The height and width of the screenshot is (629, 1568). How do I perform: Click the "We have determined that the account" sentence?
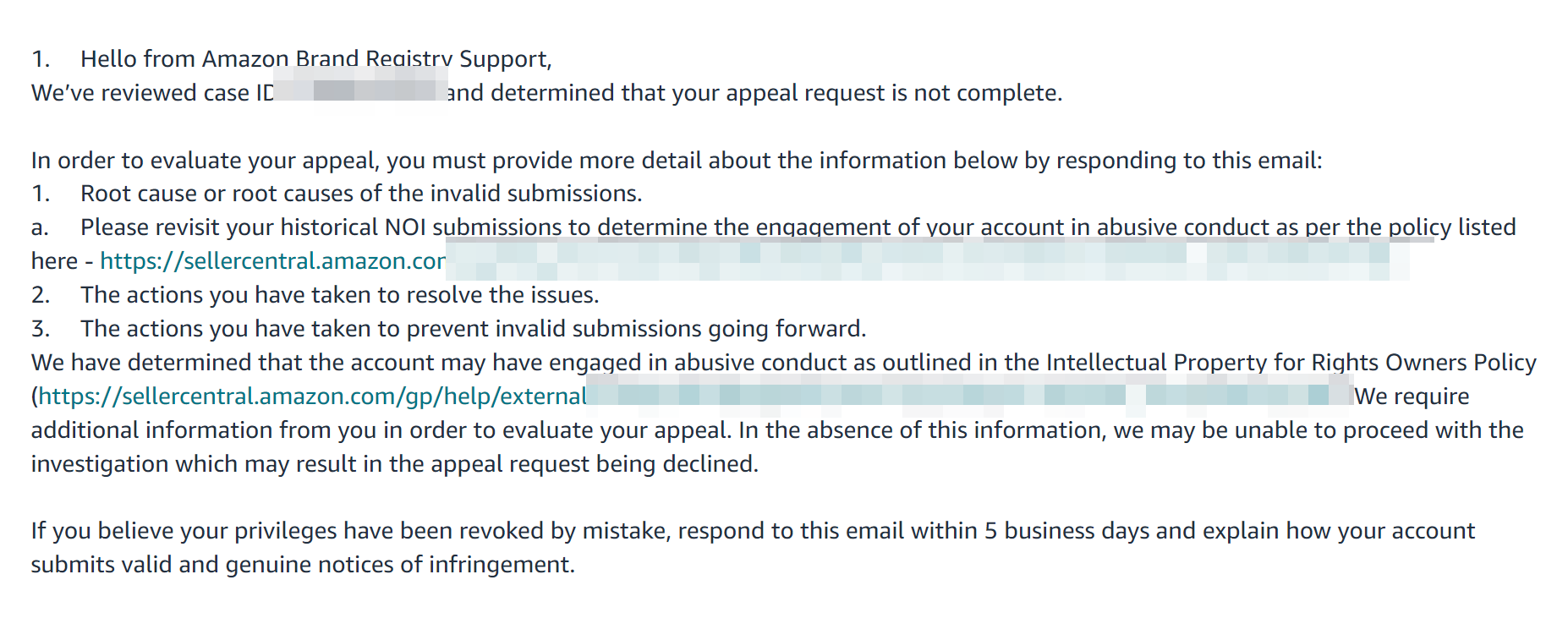784,363
